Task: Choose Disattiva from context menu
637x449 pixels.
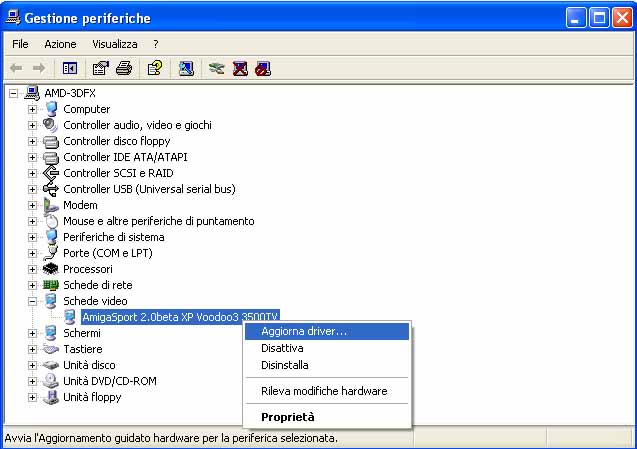Action: click(327, 348)
